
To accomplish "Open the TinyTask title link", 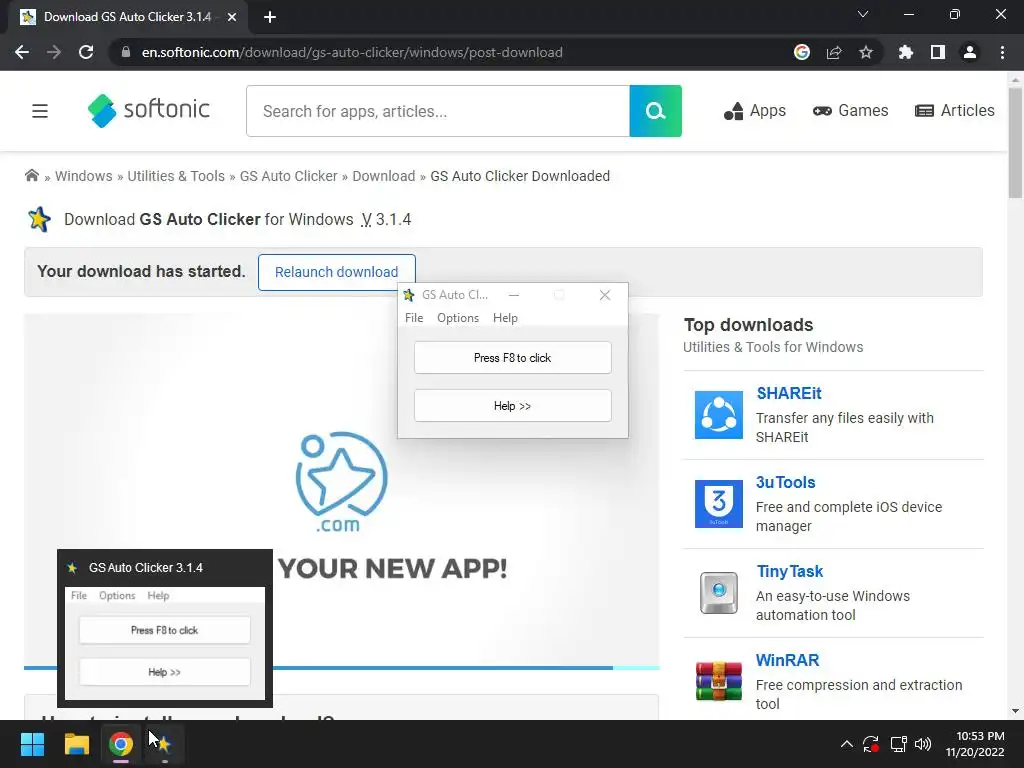I will pos(790,571).
